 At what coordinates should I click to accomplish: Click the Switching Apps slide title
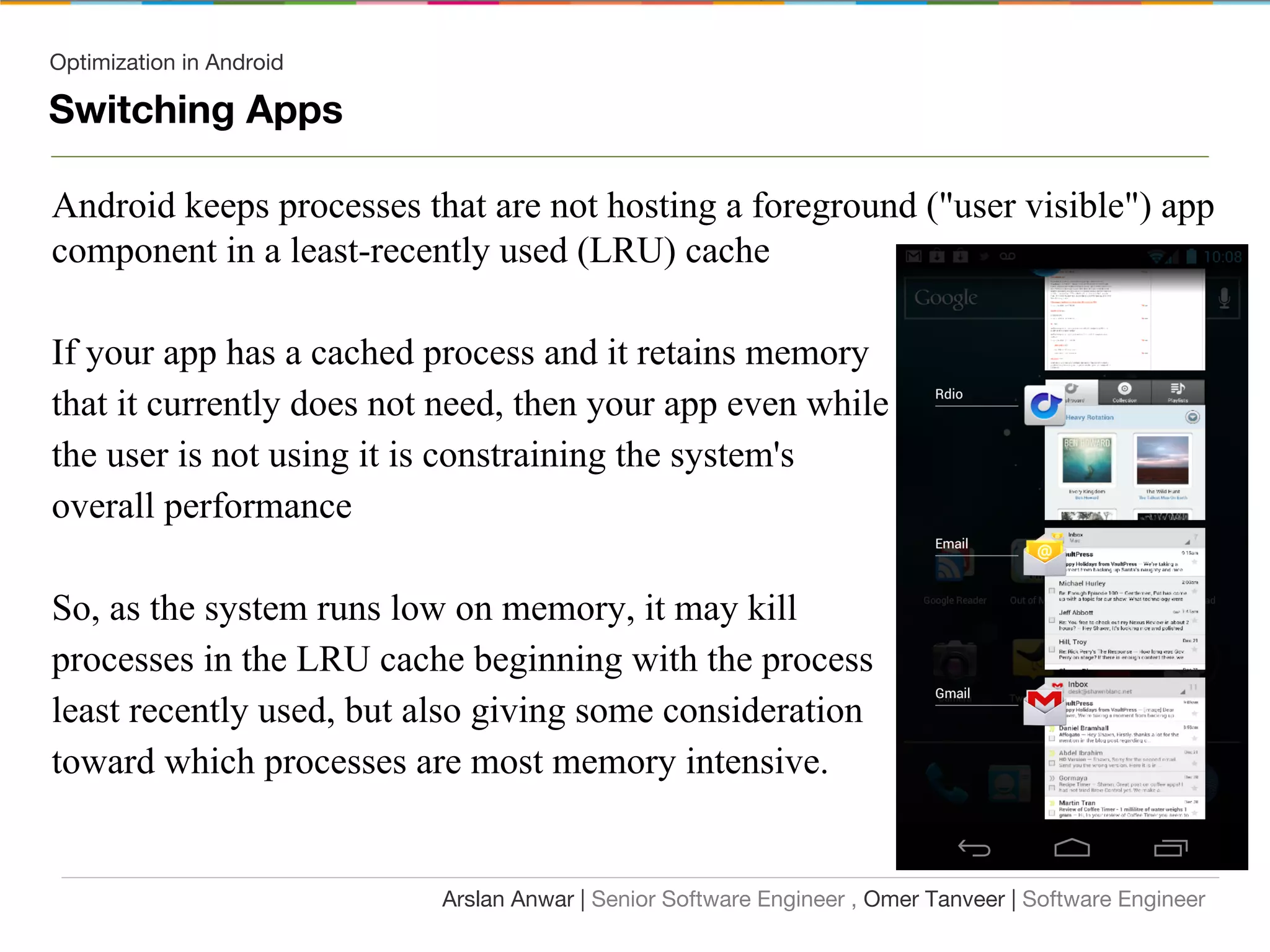(x=195, y=110)
